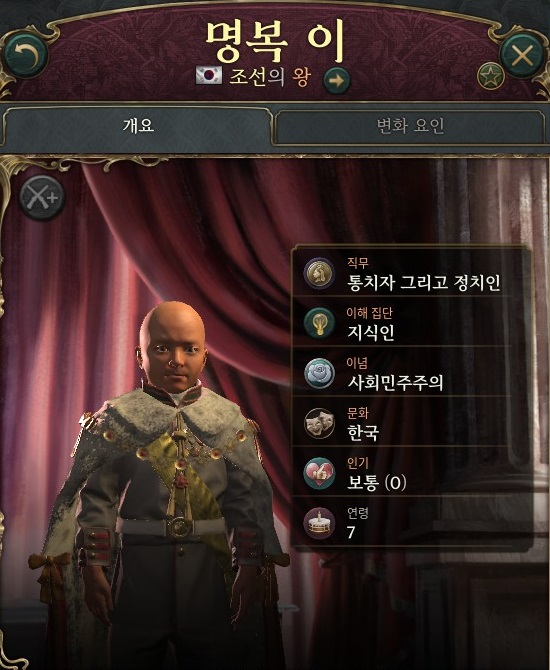The image size is (550, 670).
Task: Click the 직무 role coin icon
Action: tap(319, 273)
